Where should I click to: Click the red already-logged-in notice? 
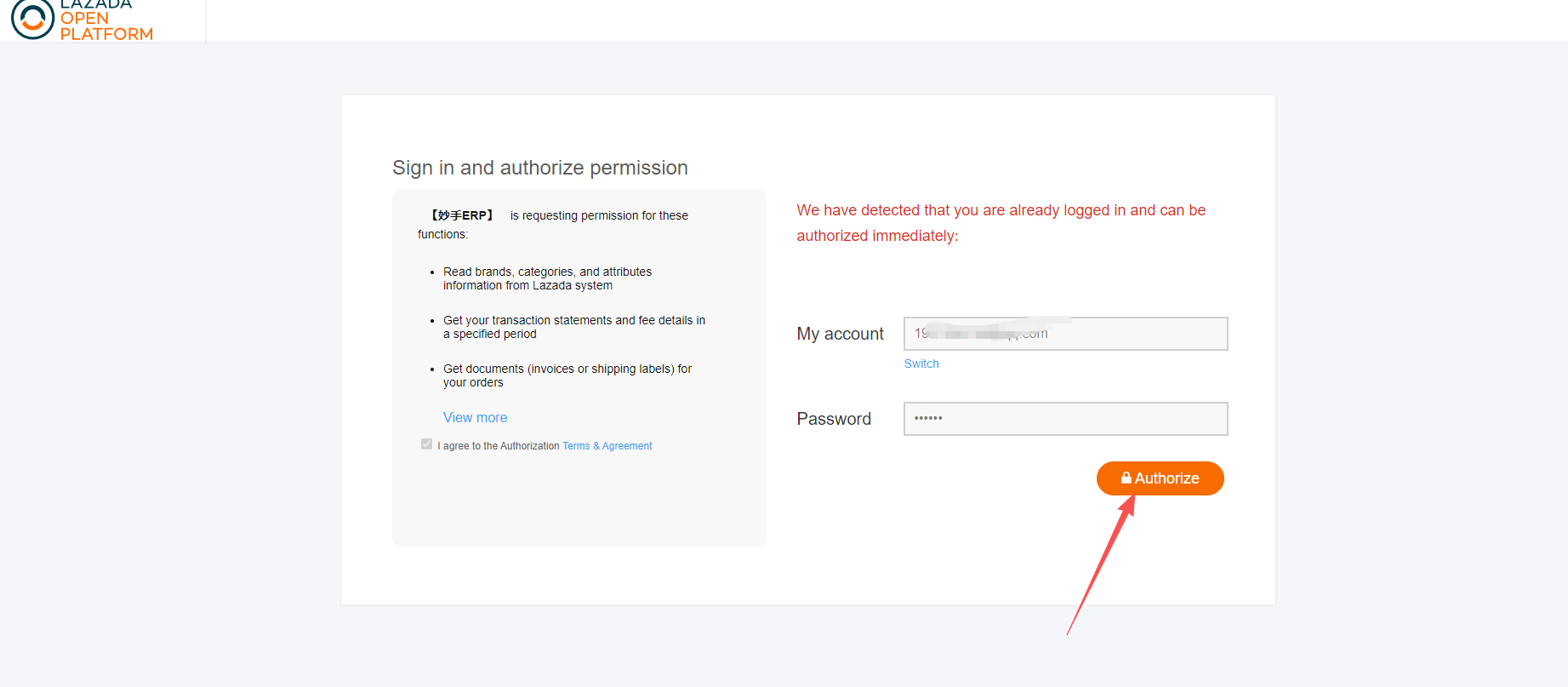pyautogui.click(x=1001, y=222)
